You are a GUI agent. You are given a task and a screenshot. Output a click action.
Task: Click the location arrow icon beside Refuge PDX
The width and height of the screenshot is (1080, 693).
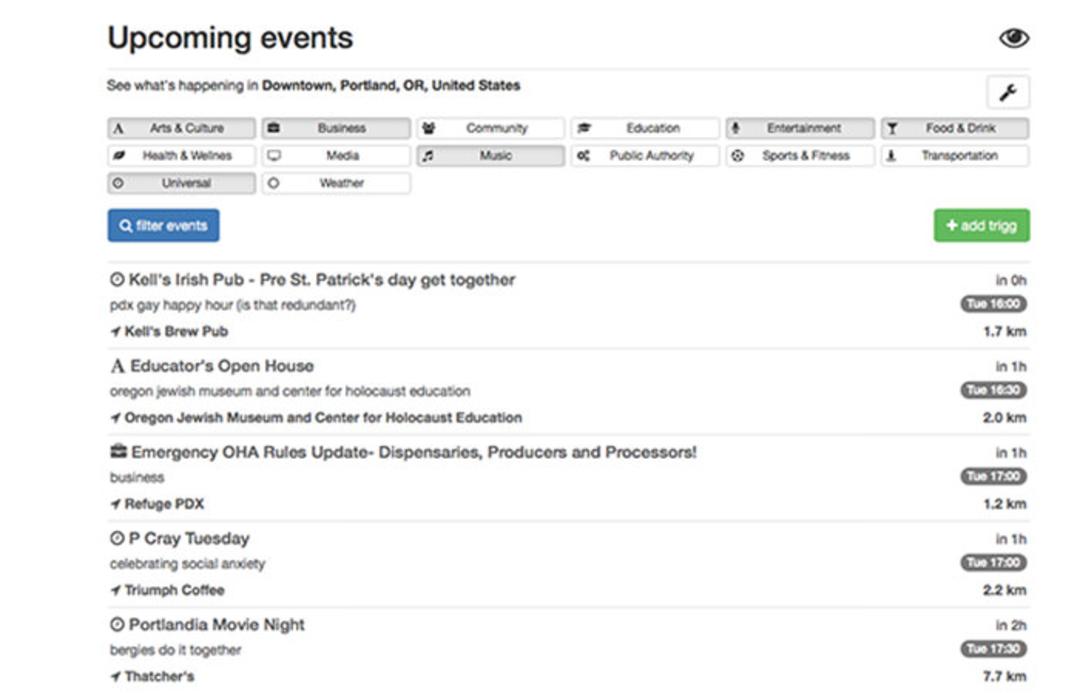point(116,504)
